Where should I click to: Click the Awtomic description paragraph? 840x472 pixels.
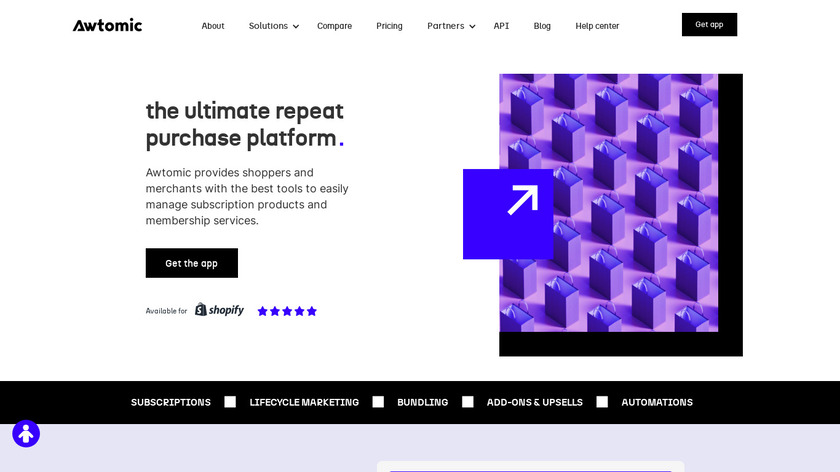(x=248, y=197)
